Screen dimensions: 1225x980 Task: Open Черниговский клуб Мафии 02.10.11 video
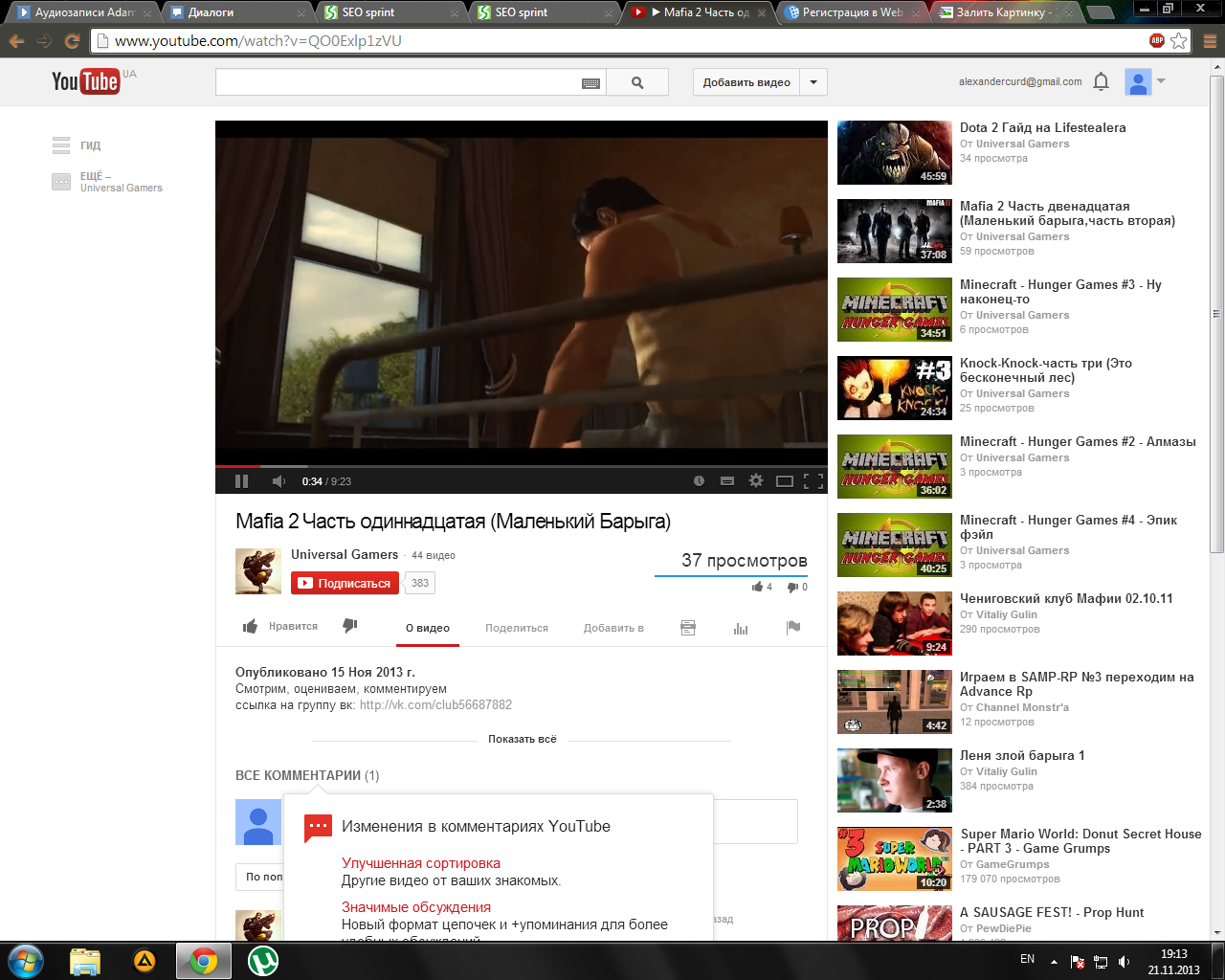(x=1066, y=598)
